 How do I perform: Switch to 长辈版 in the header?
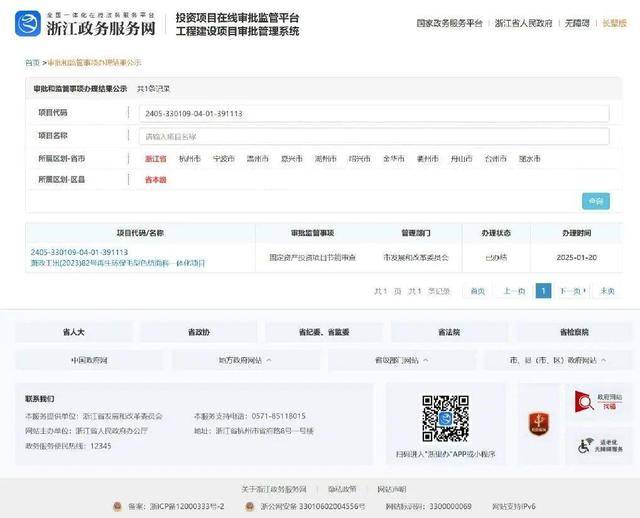[x=611, y=22]
